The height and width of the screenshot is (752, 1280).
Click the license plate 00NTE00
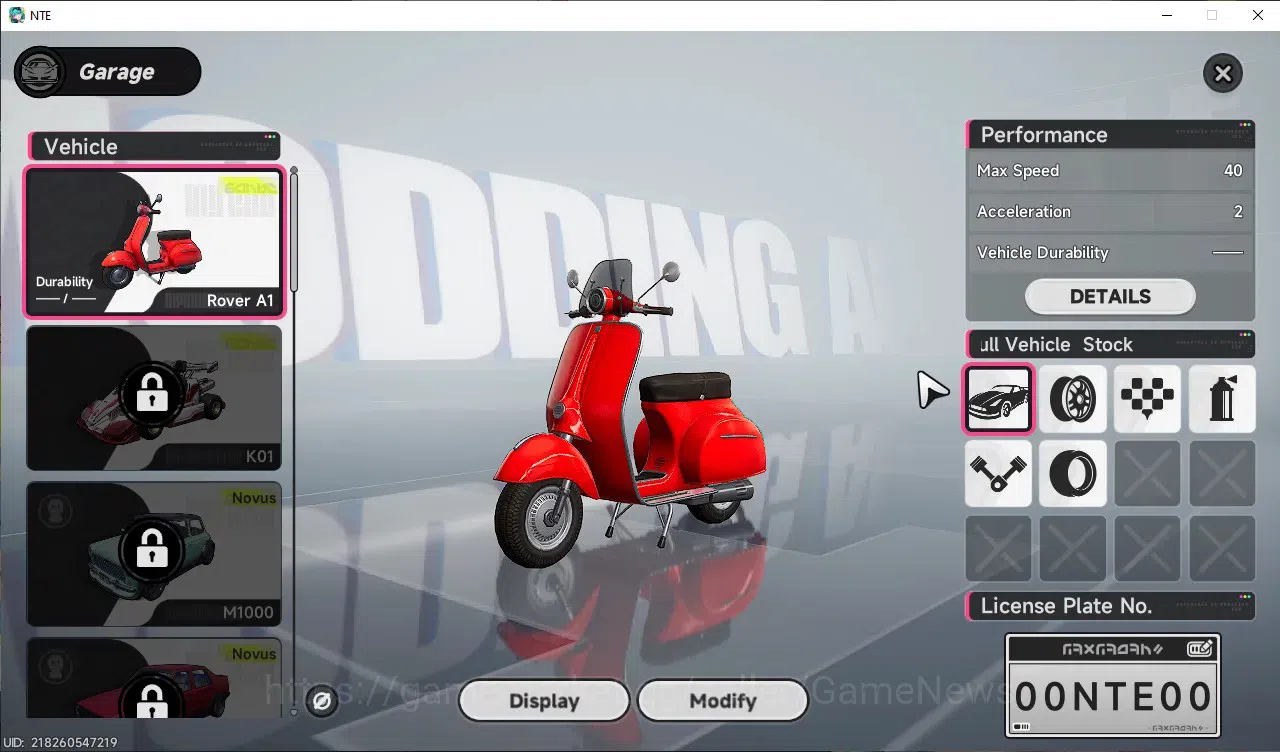click(1113, 695)
